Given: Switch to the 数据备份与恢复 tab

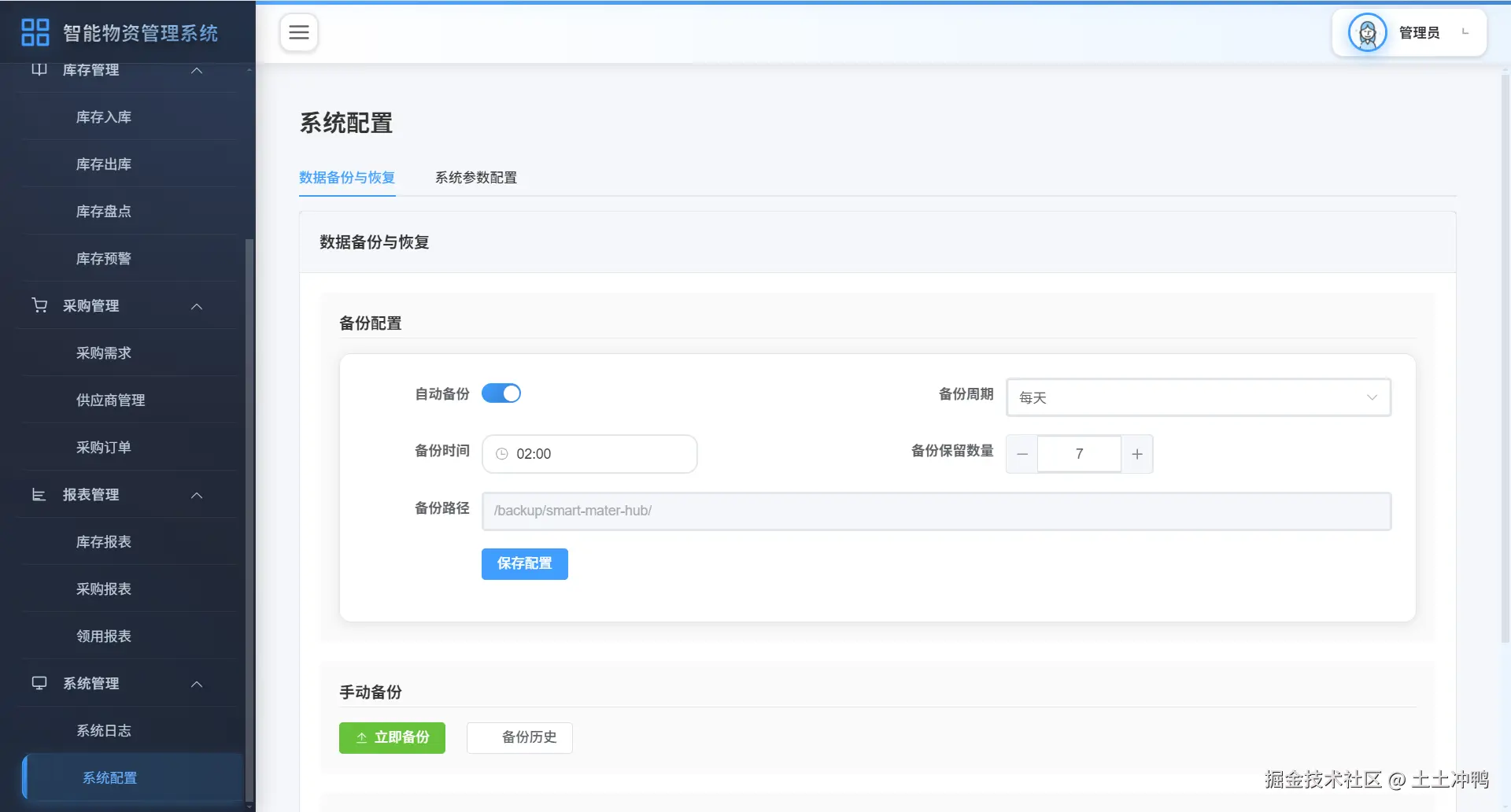Looking at the screenshot, I should coord(347,178).
